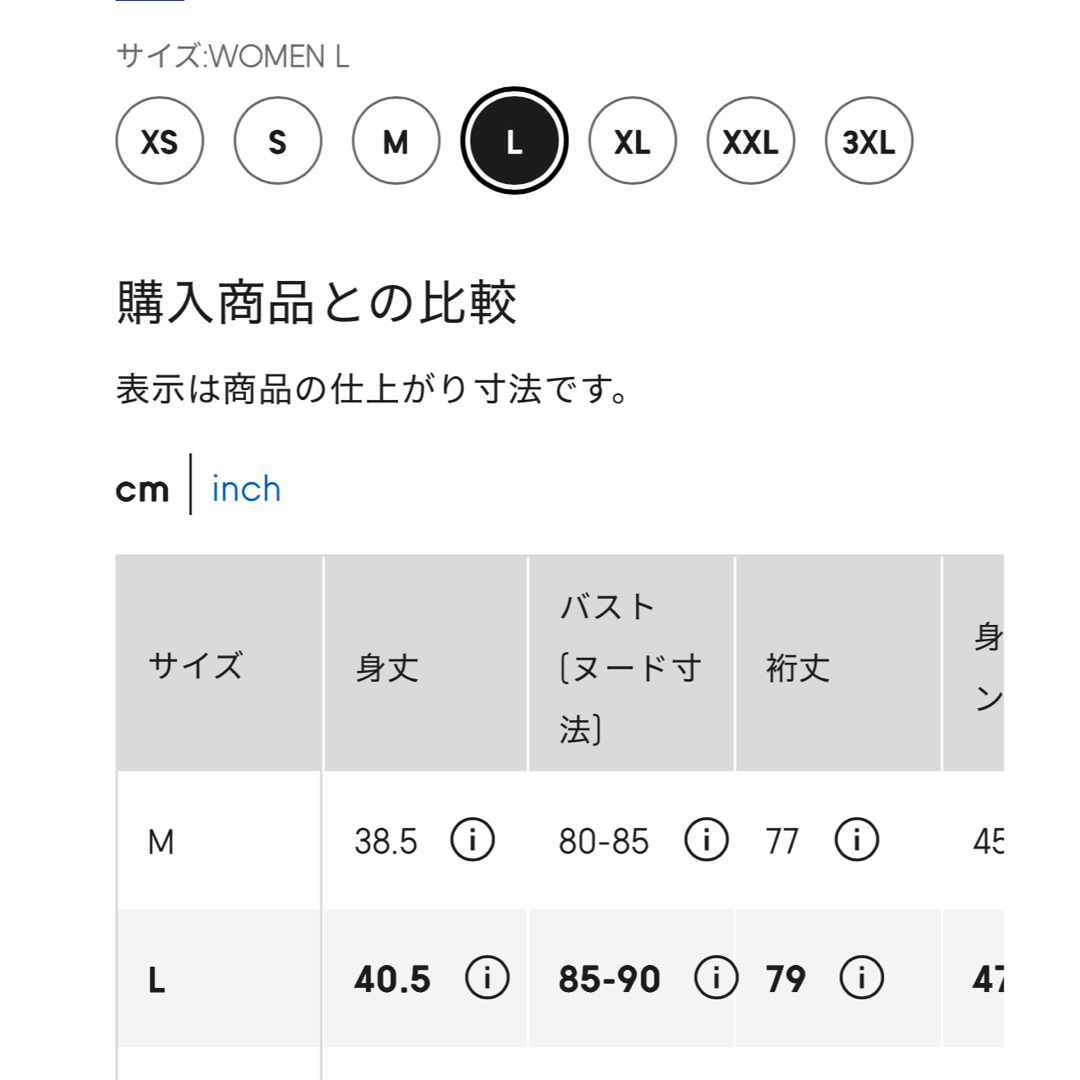Screen dimensions: 1080x1080
Task: Click info icon beside 79 sleeve length
Action: pyautogui.click(x=861, y=977)
